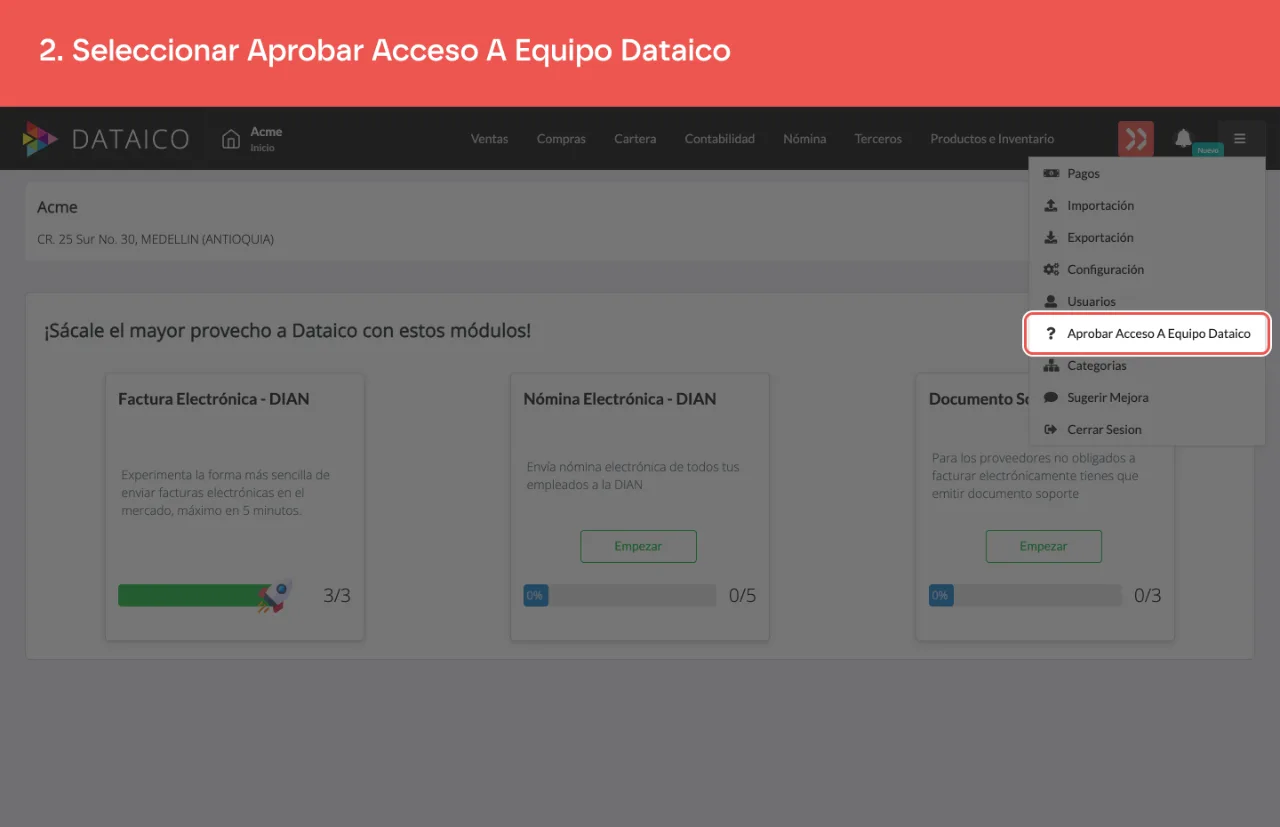Viewport: 1280px width, 827px height.
Task: Open the Contabilidad menu
Action: click(720, 139)
